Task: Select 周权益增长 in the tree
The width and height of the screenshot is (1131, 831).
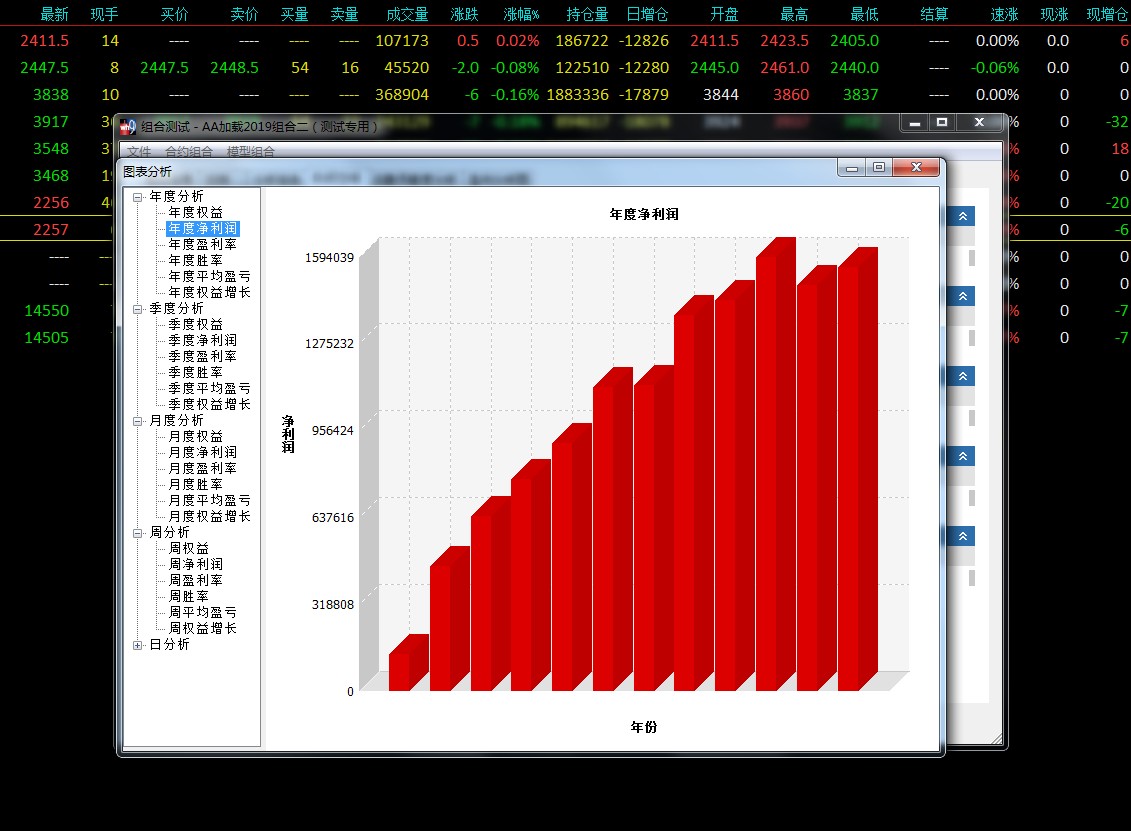Action: [202, 628]
